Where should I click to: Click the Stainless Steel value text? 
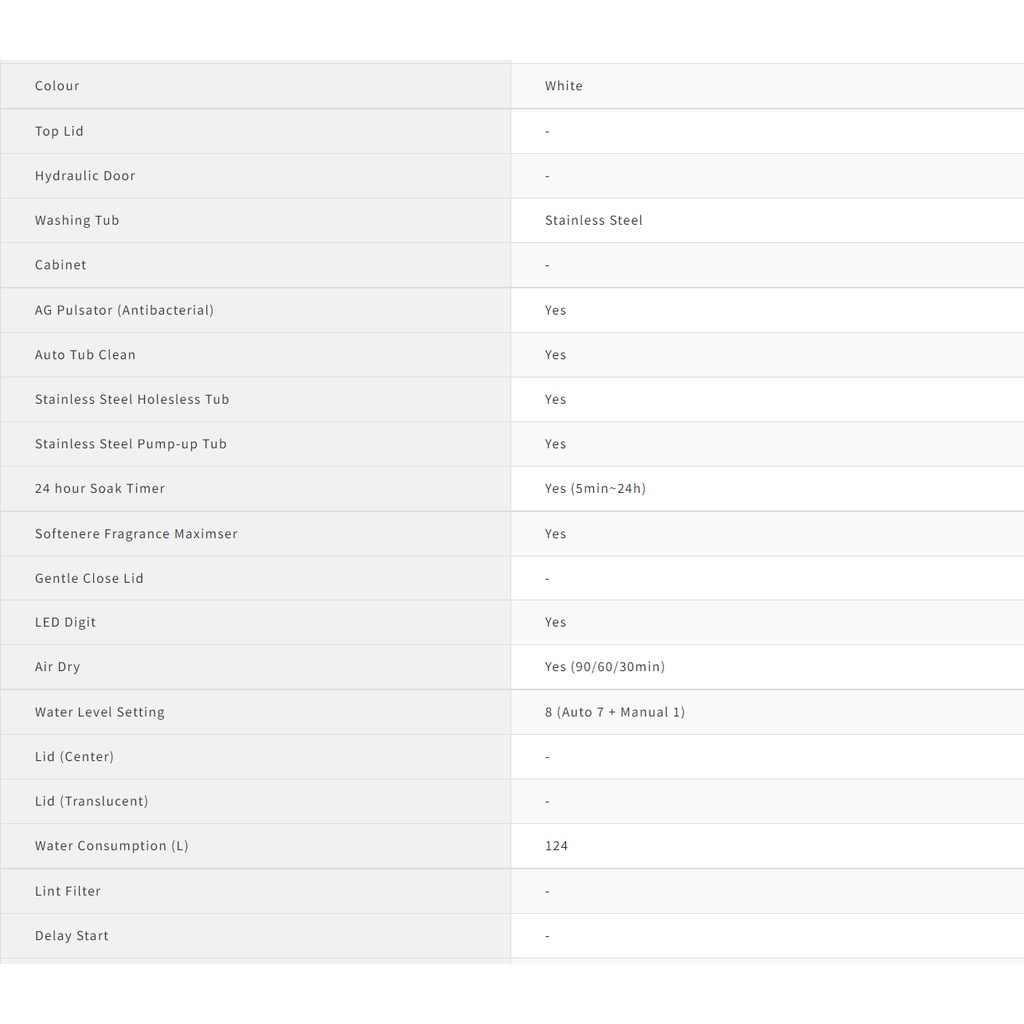coord(593,220)
